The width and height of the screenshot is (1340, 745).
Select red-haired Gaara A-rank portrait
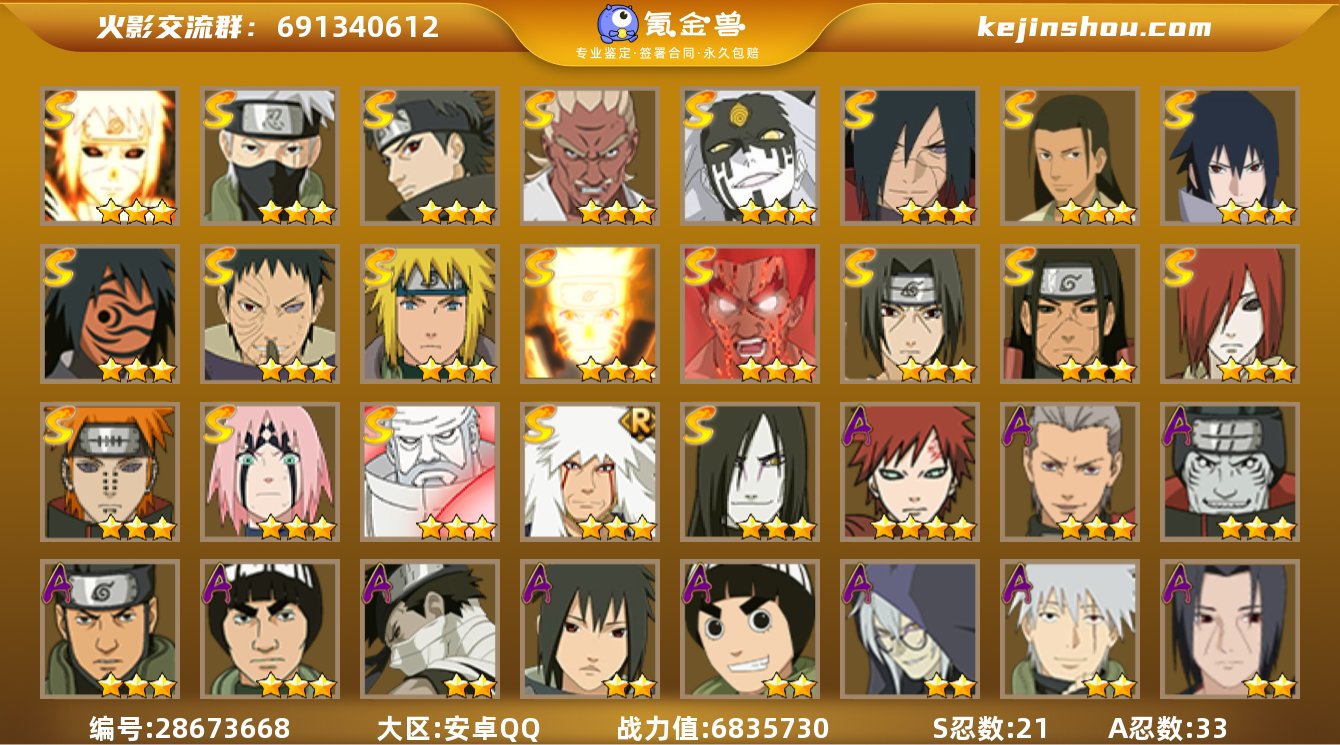point(910,471)
